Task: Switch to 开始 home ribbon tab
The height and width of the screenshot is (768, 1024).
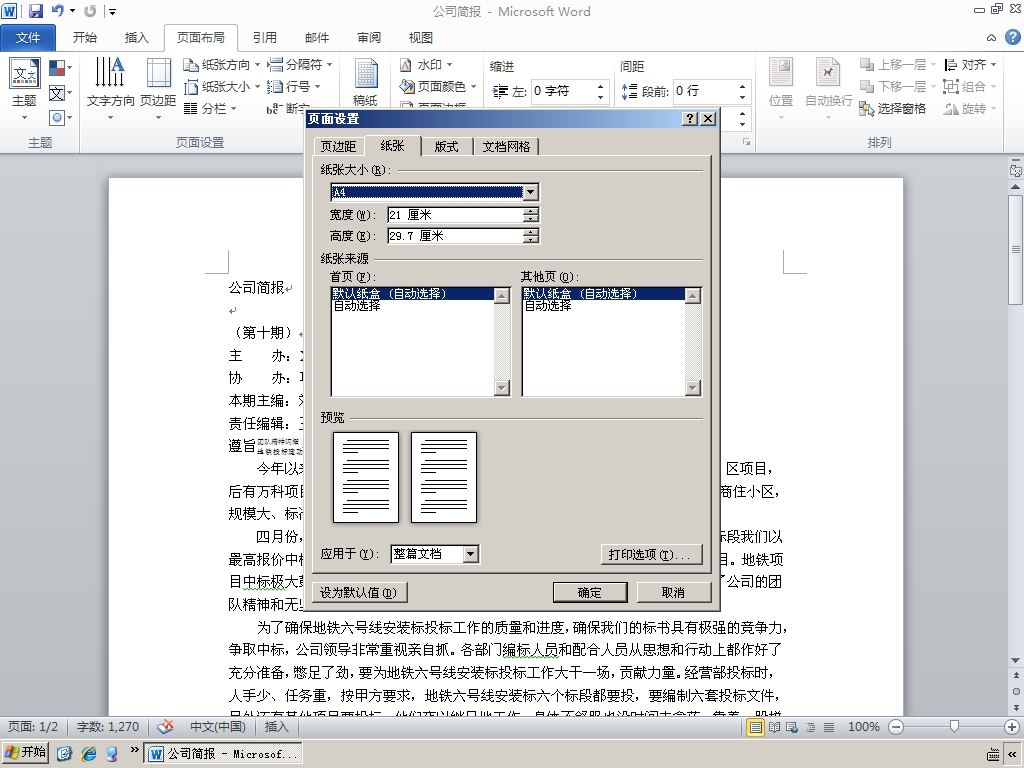Action: point(84,38)
